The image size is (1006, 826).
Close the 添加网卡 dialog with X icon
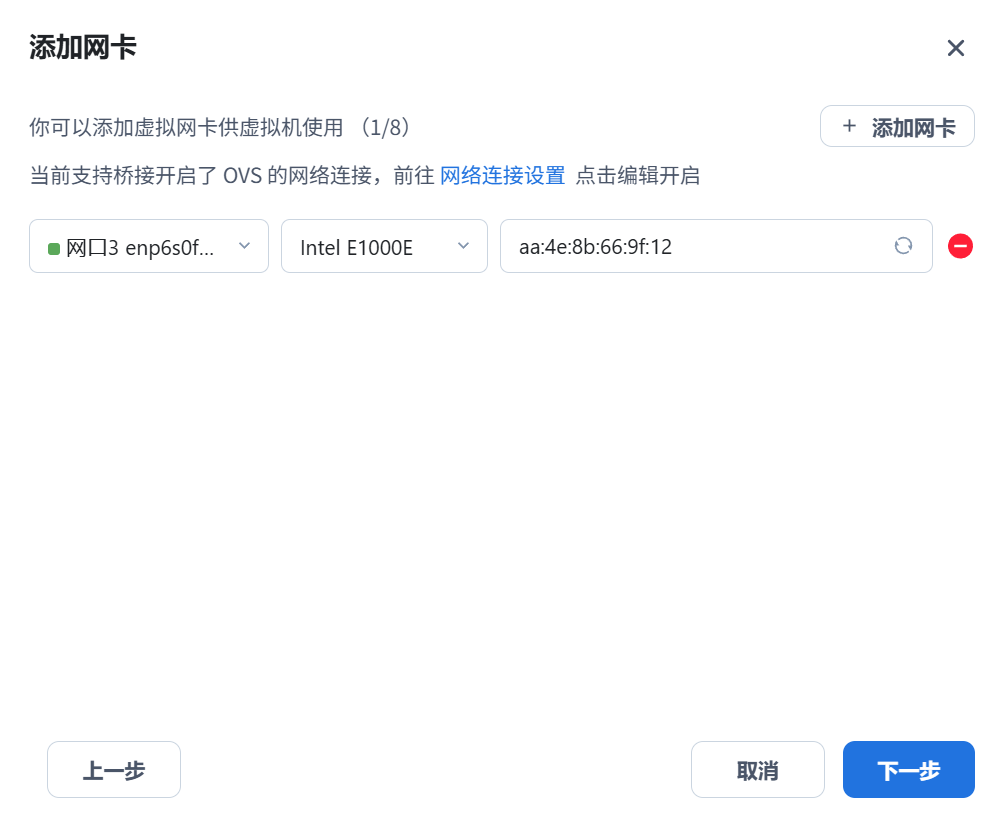pyautogui.click(x=955, y=47)
